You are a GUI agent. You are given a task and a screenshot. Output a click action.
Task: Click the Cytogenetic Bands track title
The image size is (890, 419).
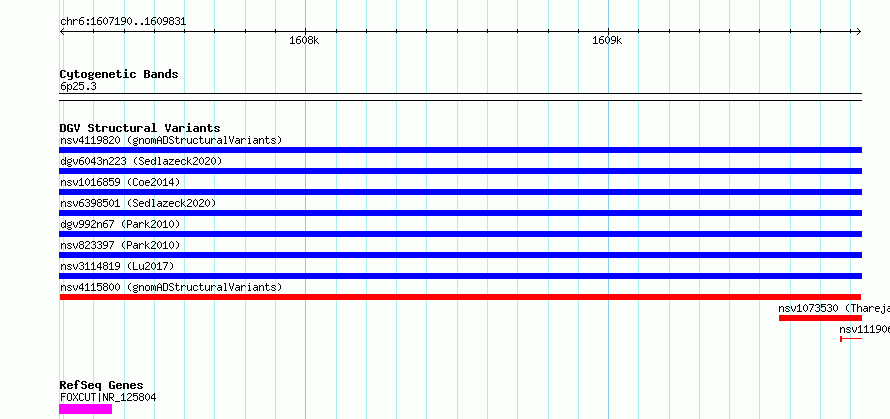pos(119,74)
